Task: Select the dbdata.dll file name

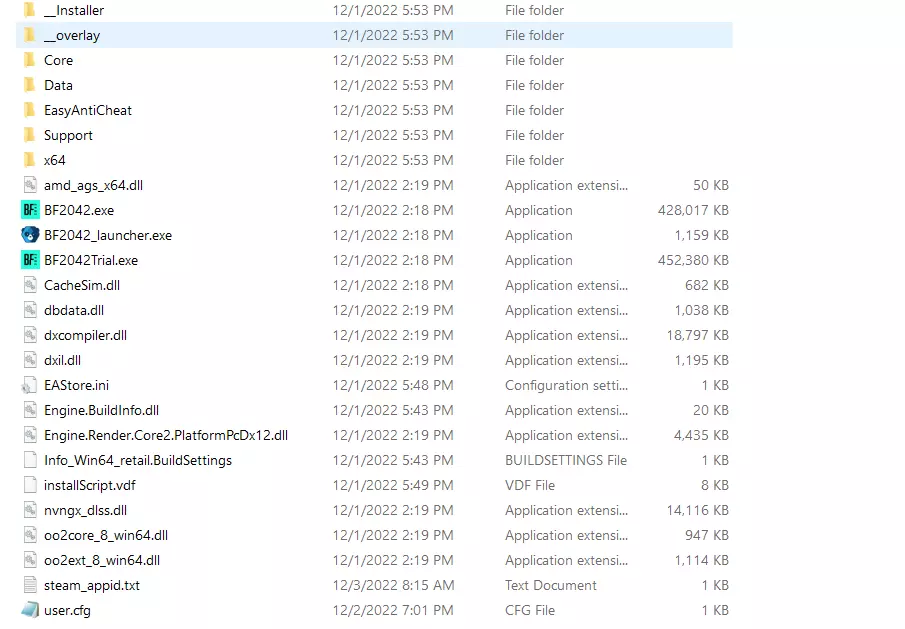Action: tap(74, 310)
